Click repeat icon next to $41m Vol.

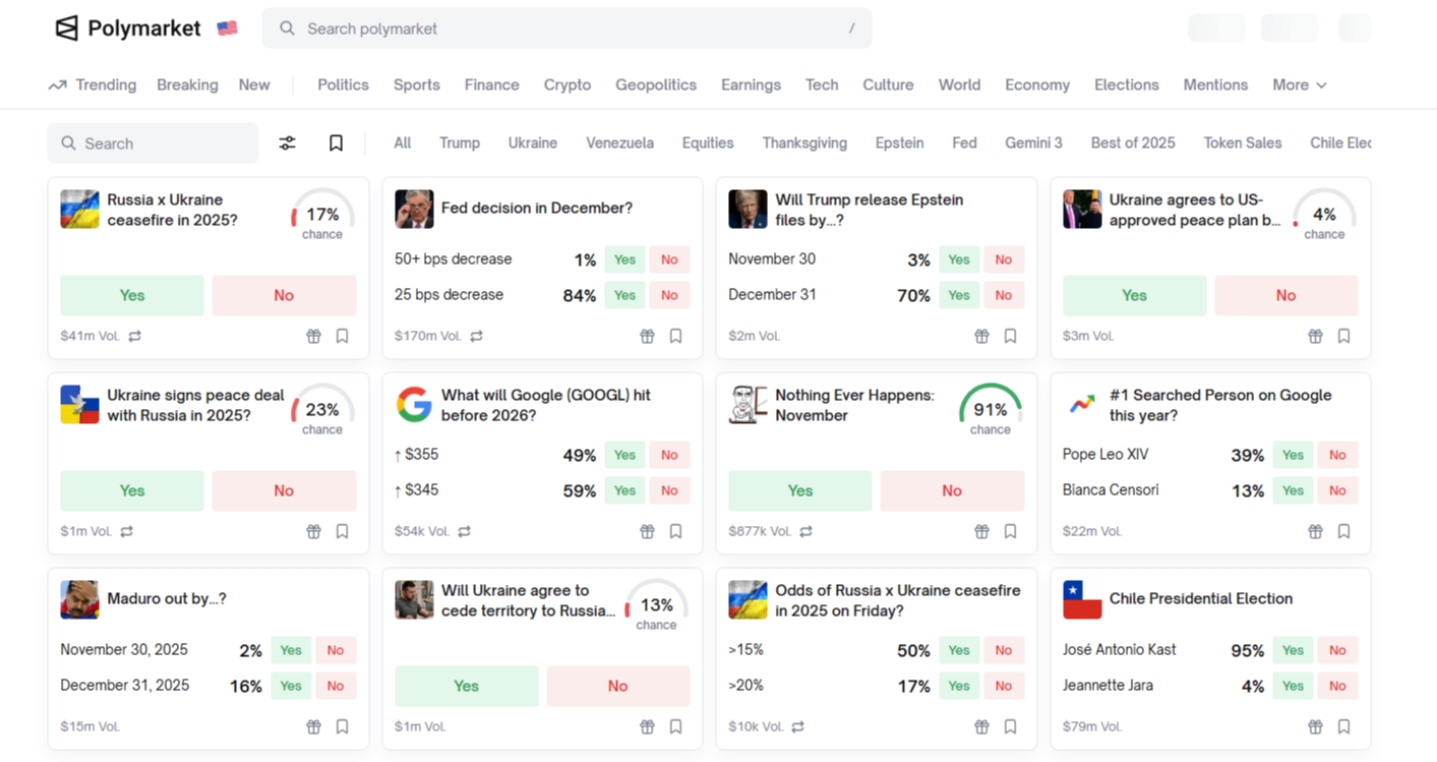[x=135, y=336]
